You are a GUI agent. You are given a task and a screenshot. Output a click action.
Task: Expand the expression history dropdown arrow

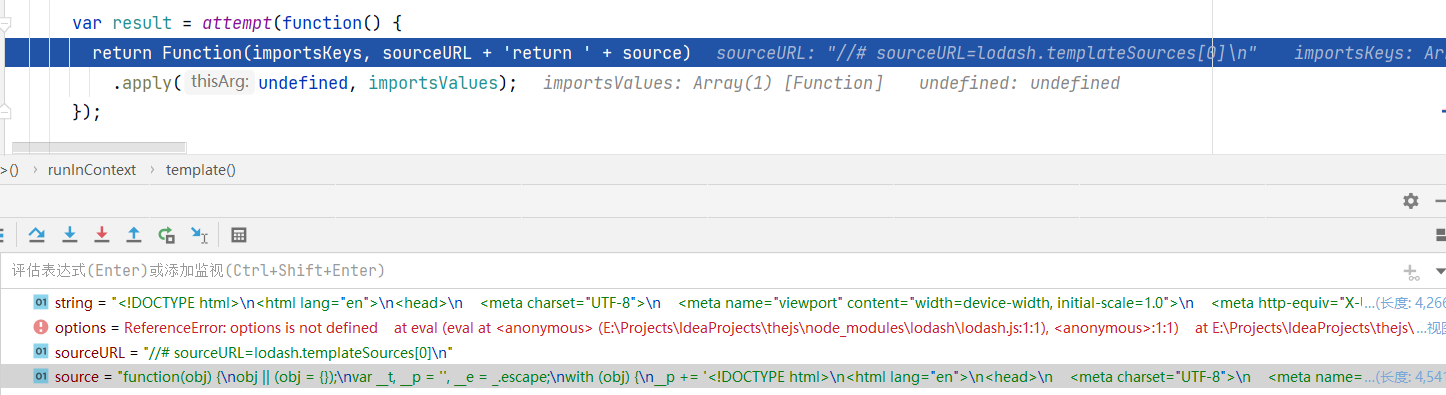(x=1440, y=271)
